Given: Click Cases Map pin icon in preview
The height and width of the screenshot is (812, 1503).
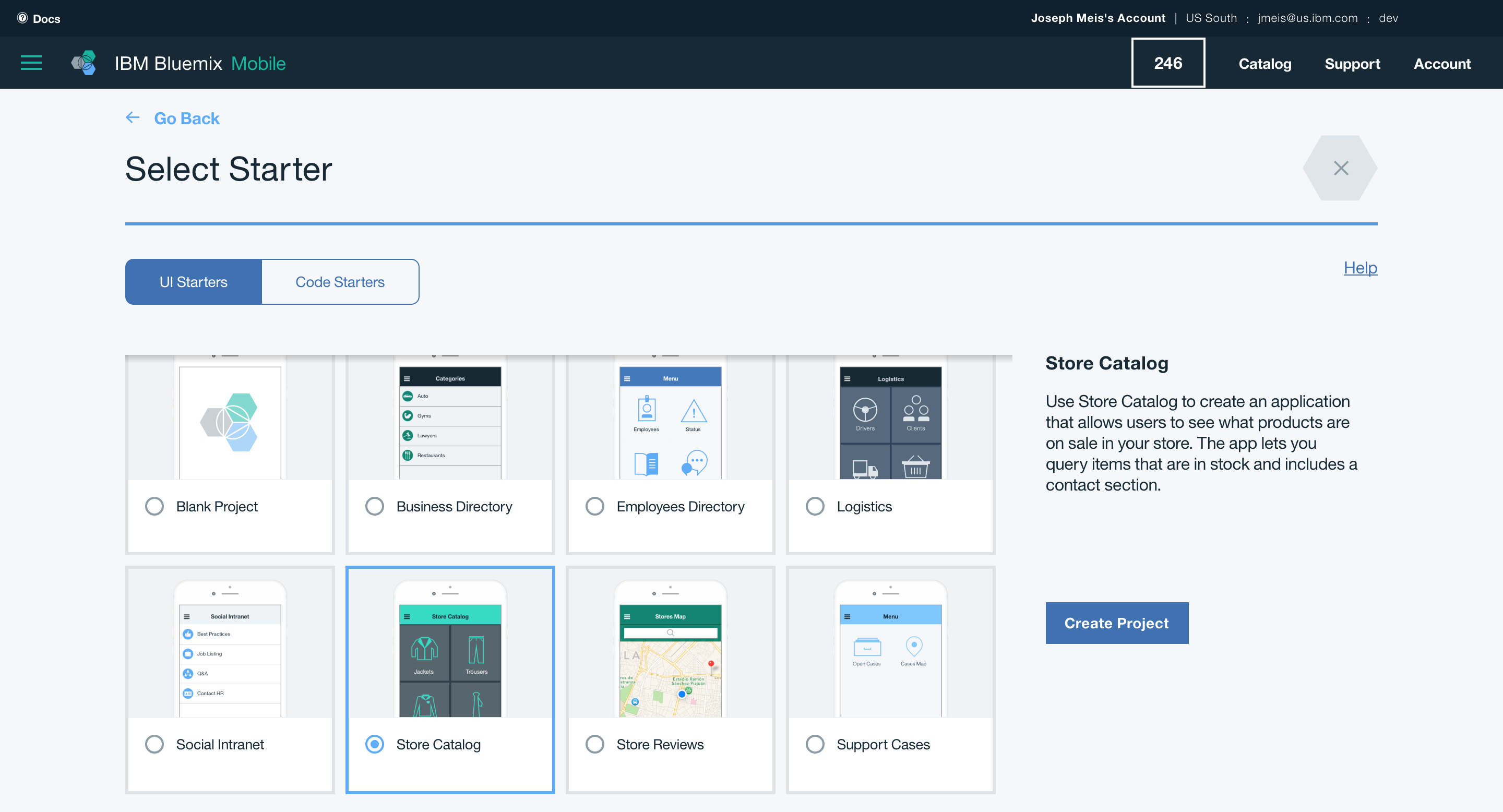Looking at the screenshot, I should (913, 647).
